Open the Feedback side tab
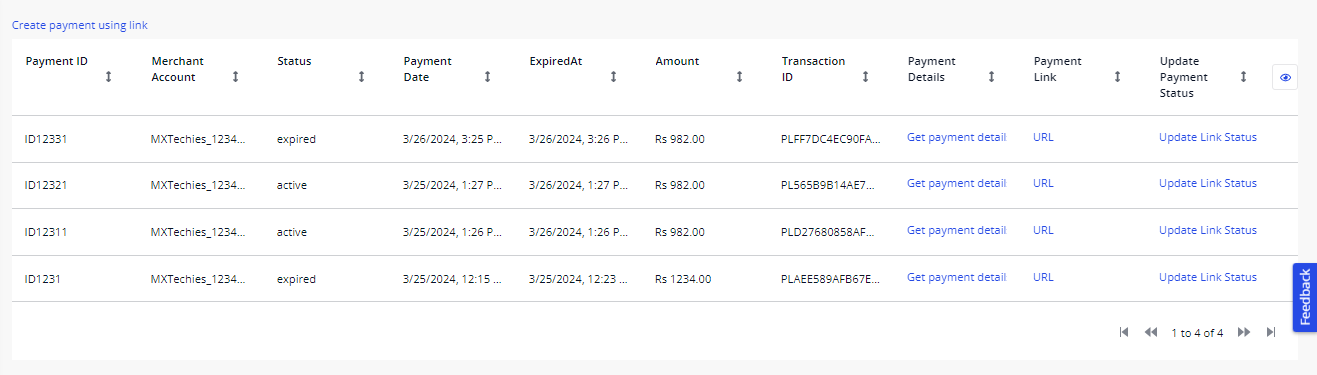Viewport: 1317px width, 375px height. pos(1304,297)
